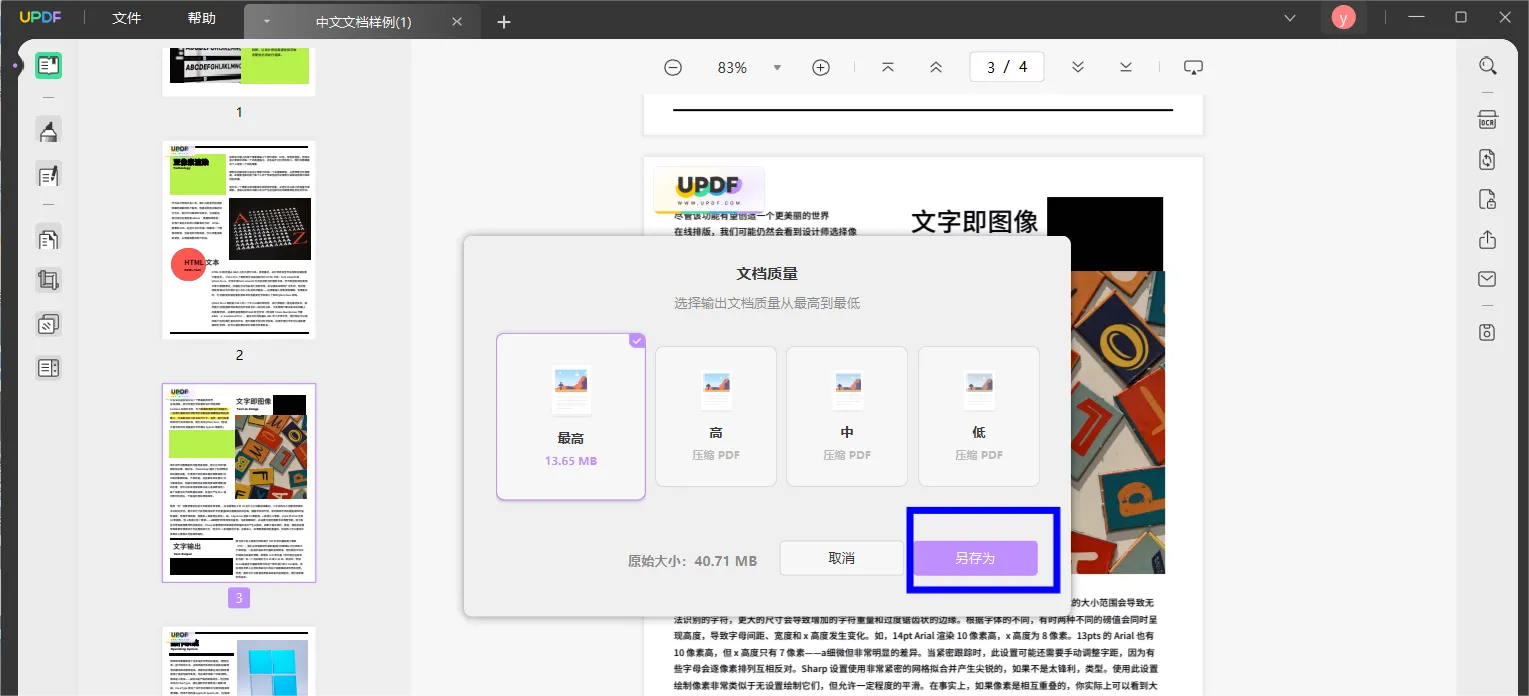Viewport: 1529px width, 696px height.
Task: Close the 中文文档样例(1) tab
Action: (x=457, y=22)
